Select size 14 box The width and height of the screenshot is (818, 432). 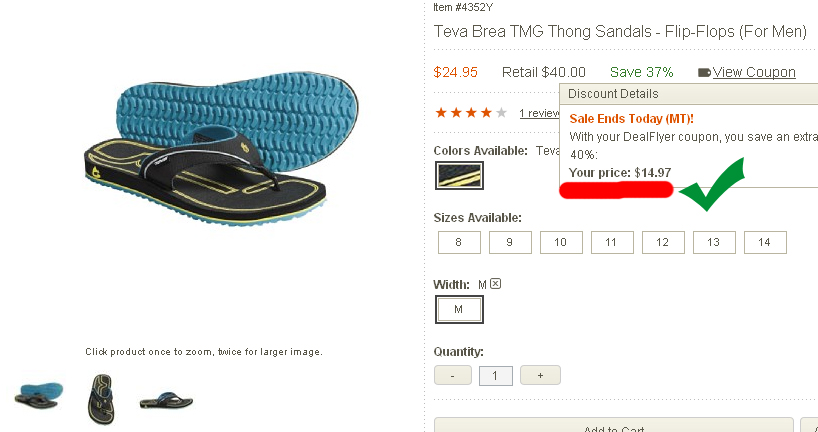click(x=765, y=243)
